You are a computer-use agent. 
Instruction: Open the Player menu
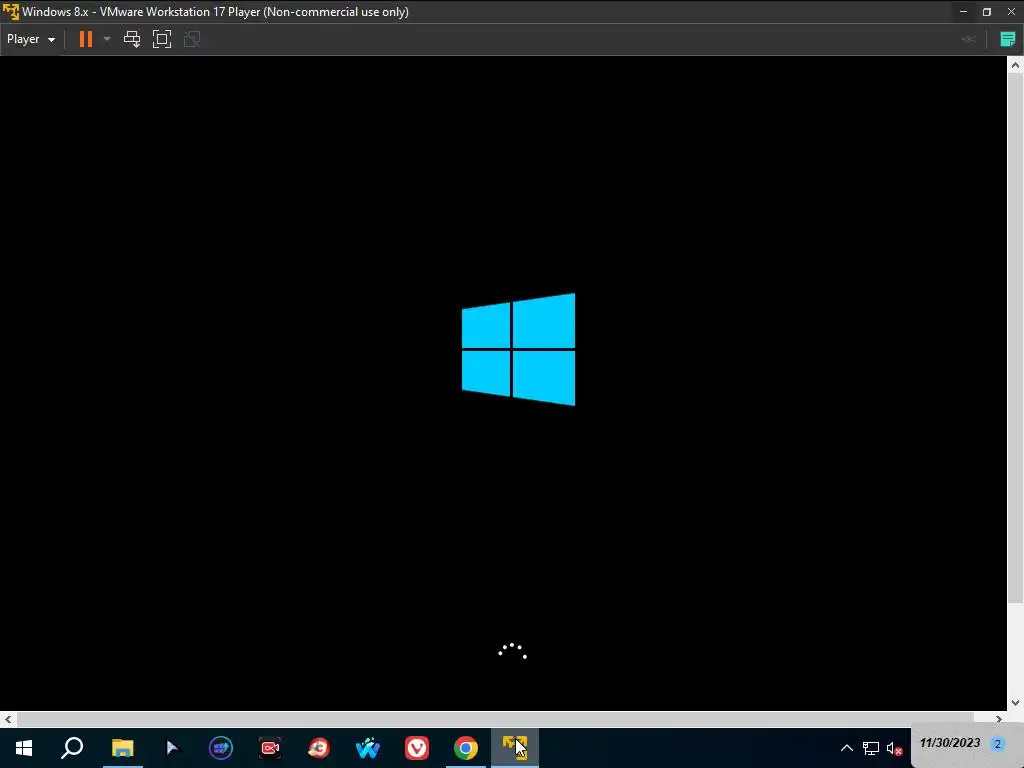(x=31, y=39)
